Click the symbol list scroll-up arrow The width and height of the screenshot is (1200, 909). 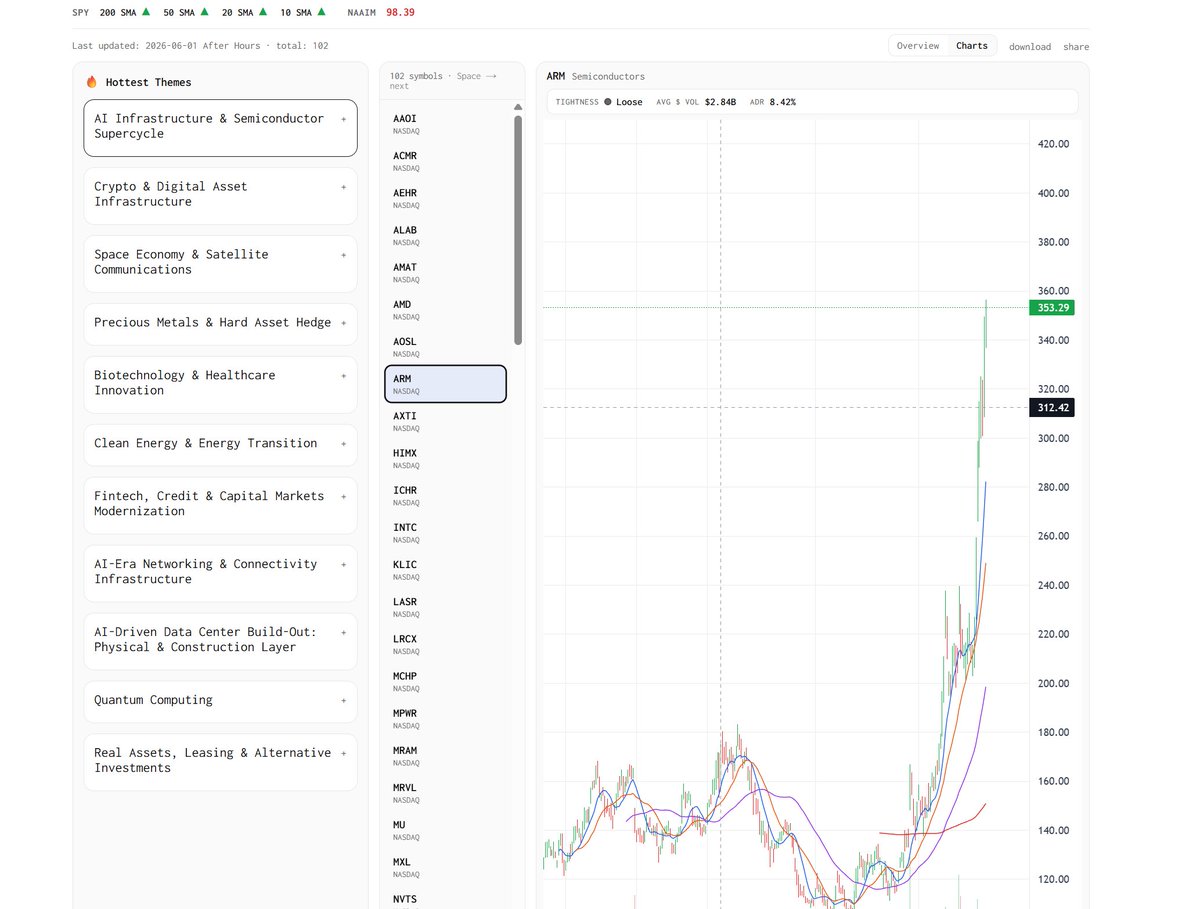pos(517,107)
